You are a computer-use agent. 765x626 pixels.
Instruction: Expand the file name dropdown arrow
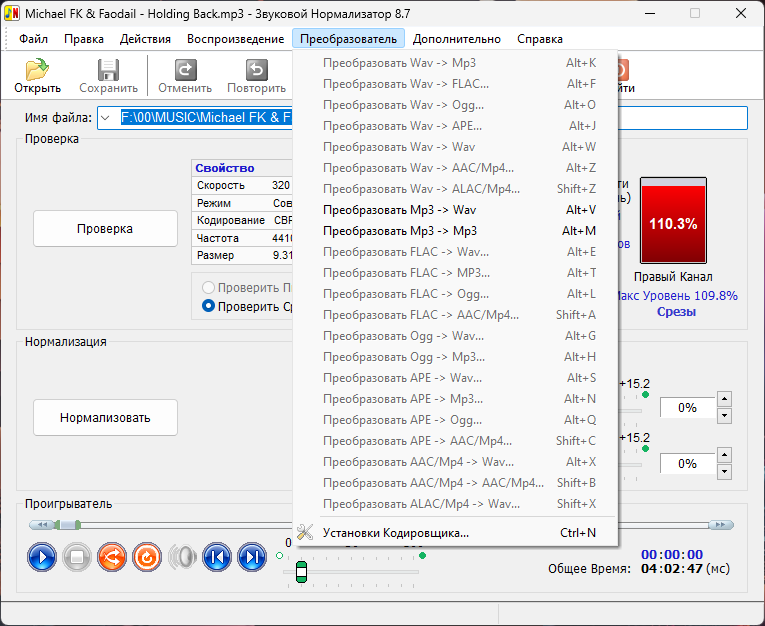click(105, 118)
